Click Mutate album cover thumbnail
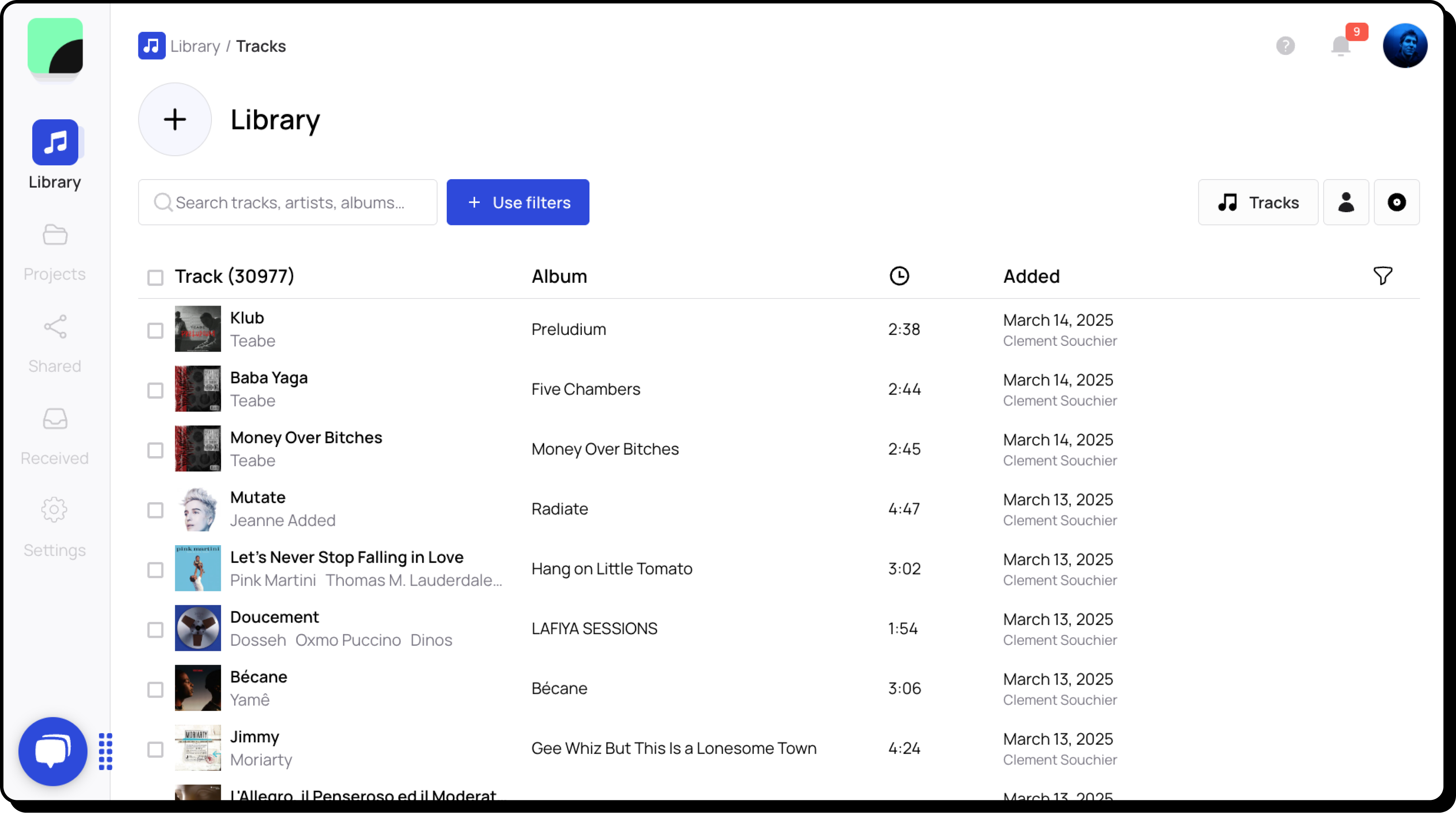 [198, 509]
